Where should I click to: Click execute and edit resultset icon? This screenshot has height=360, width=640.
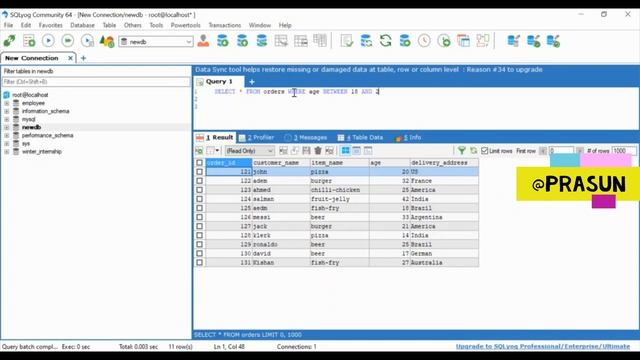[87, 41]
